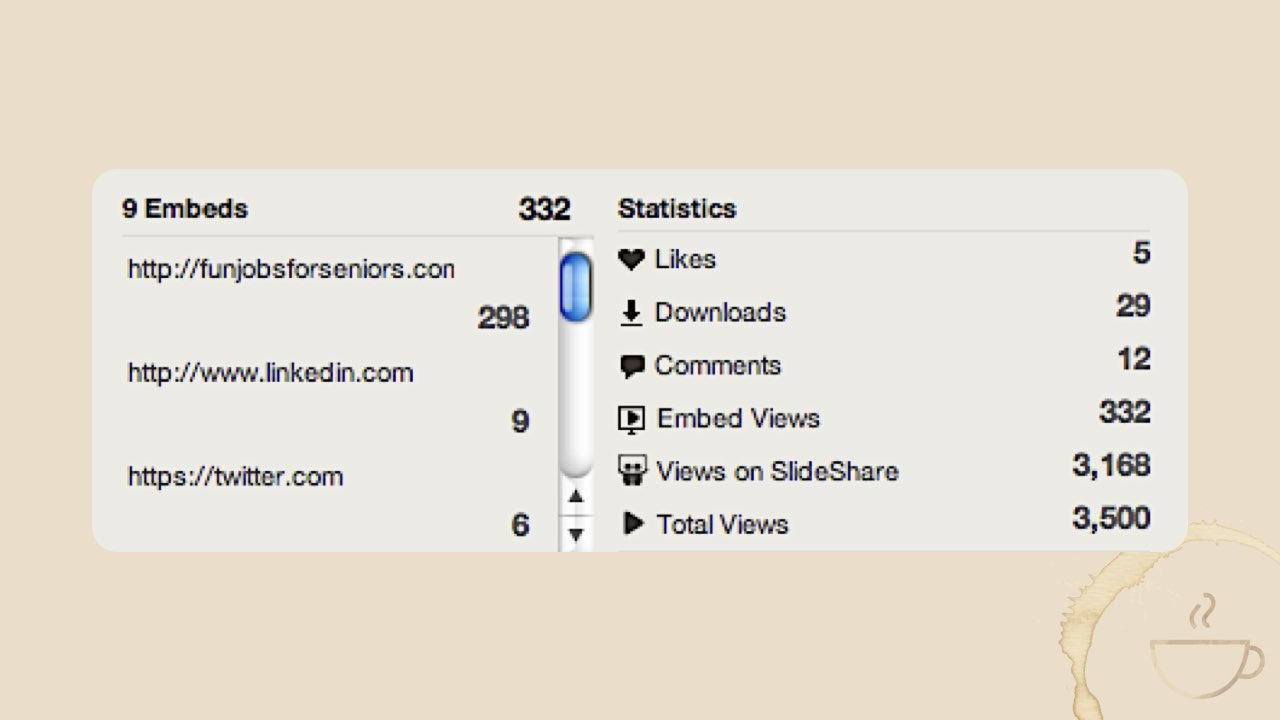The height and width of the screenshot is (720, 1280).
Task: Select the 9 Embeds heading
Action: [185, 209]
